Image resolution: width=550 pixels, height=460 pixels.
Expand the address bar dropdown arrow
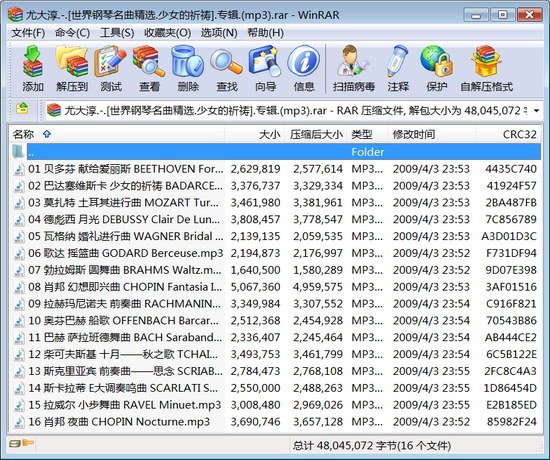tap(536, 111)
